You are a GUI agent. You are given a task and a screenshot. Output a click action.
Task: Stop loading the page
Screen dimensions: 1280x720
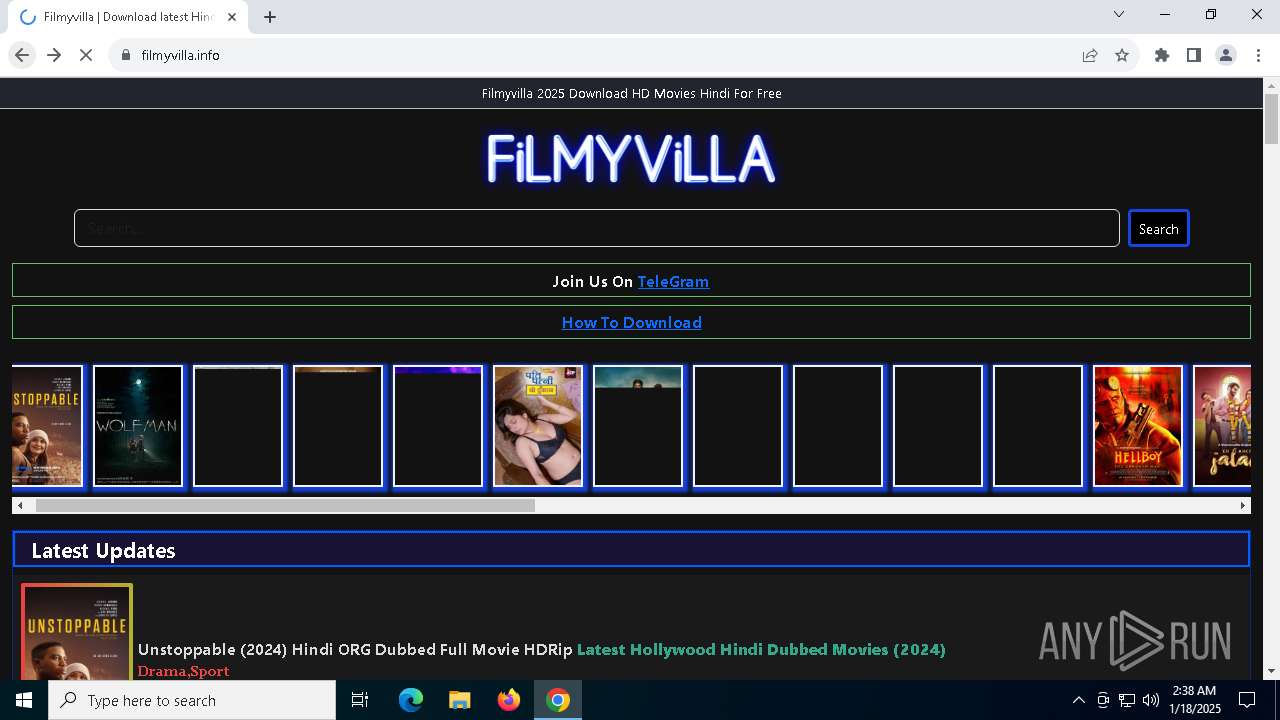86,55
